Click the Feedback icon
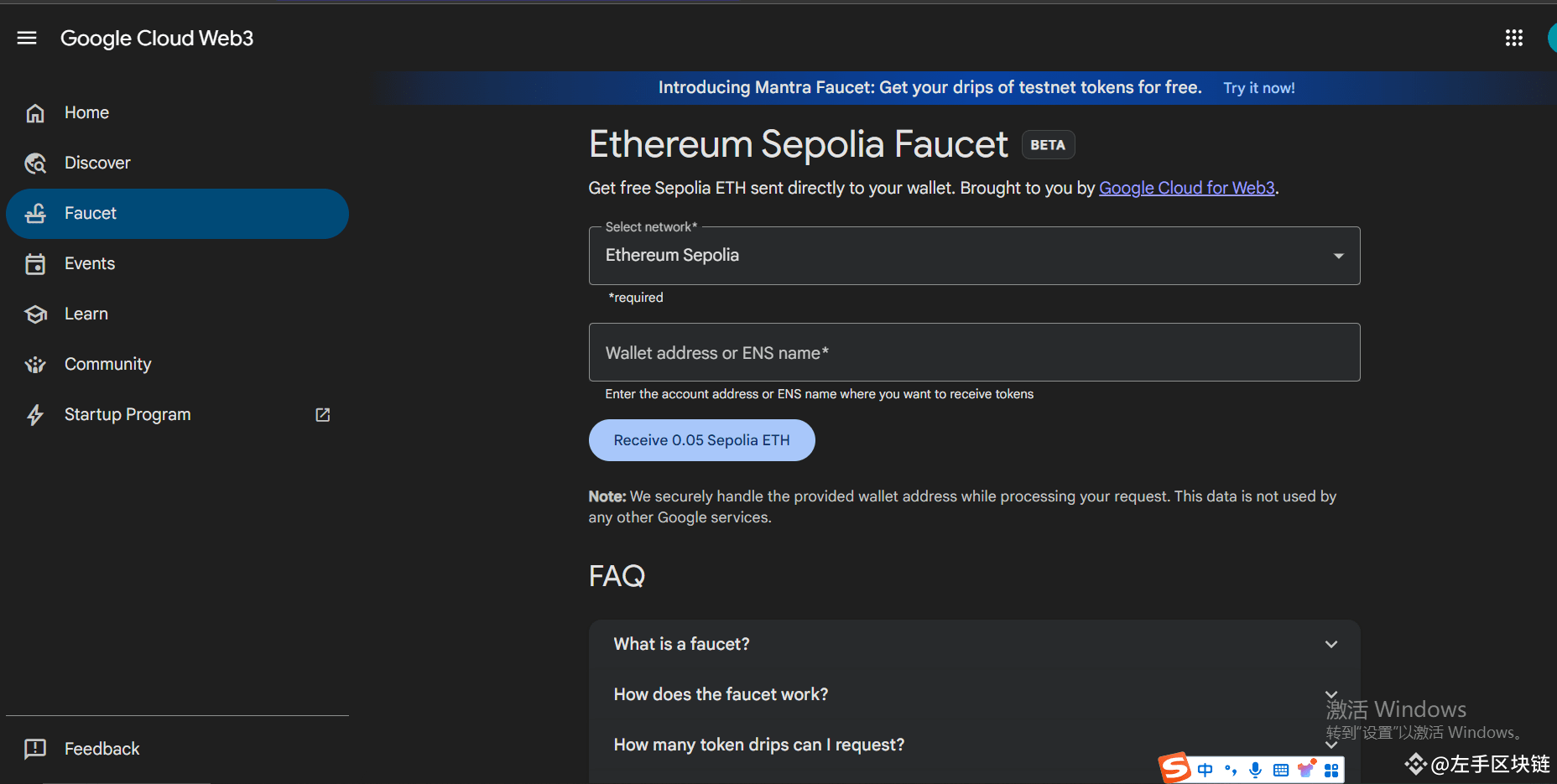This screenshot has height=784, width=1557. [x=35, y=749]
